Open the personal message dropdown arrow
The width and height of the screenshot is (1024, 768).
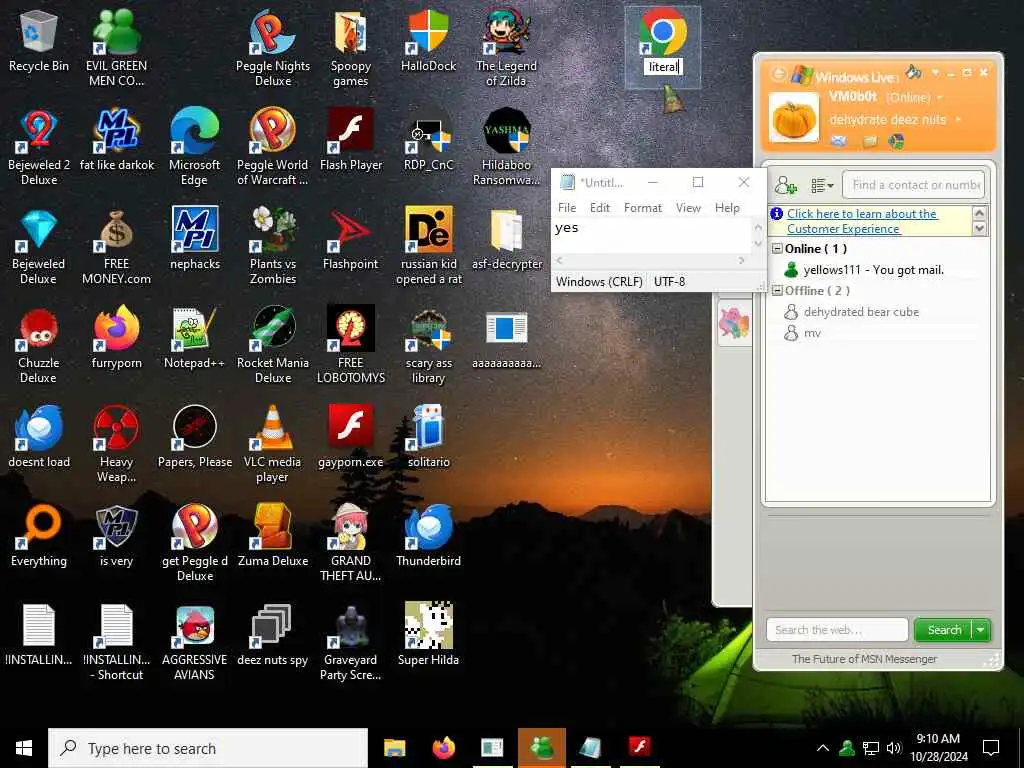click(x=958, y=120)
